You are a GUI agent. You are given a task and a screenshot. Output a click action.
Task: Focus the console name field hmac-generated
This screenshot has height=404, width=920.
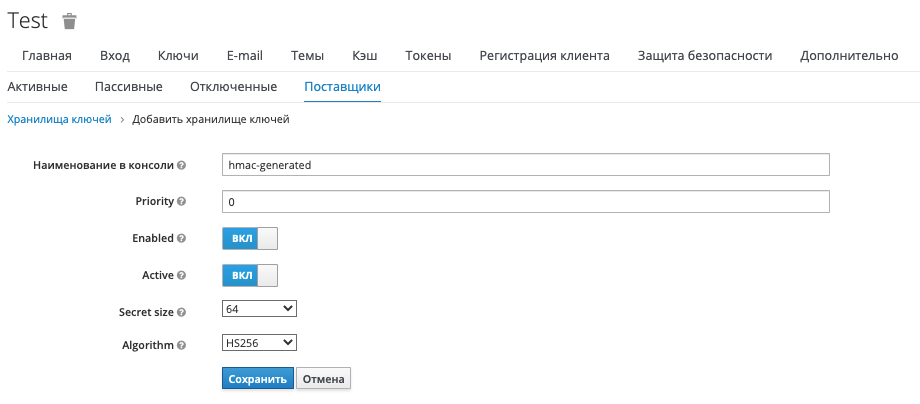coord(525,165)
